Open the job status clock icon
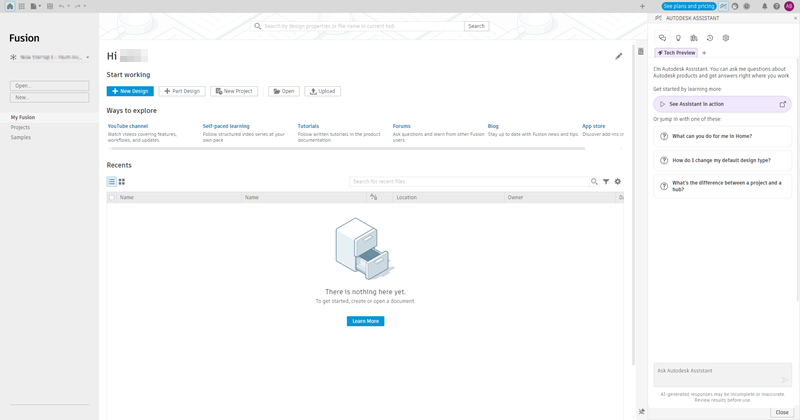The width and height of the screenshot is (800, 420). pyautogui.click(x=746, y=6)
